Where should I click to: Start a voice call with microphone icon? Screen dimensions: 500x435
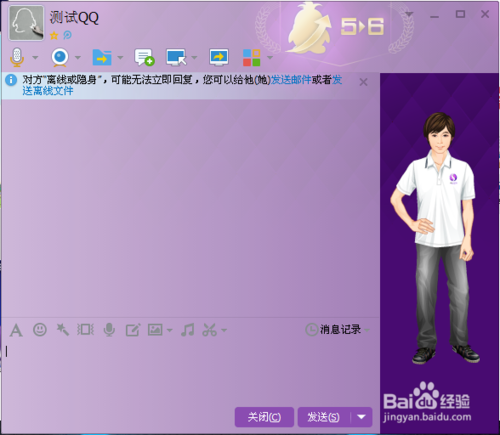pyautogui.click(x=17, y=57)
